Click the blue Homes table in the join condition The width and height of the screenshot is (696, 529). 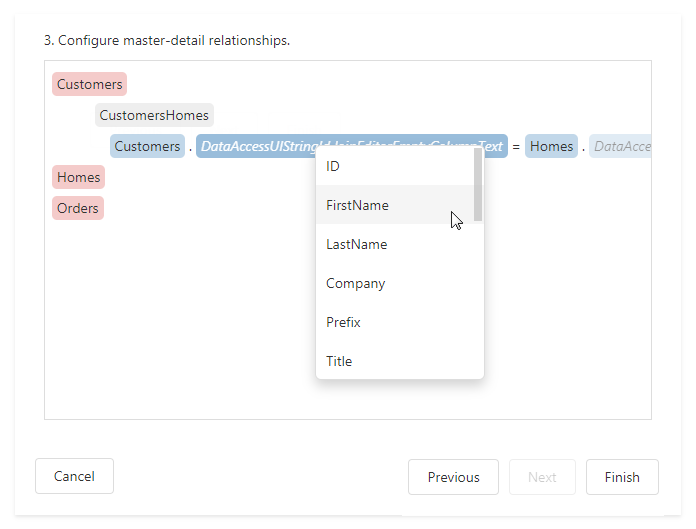pos(551,147)
